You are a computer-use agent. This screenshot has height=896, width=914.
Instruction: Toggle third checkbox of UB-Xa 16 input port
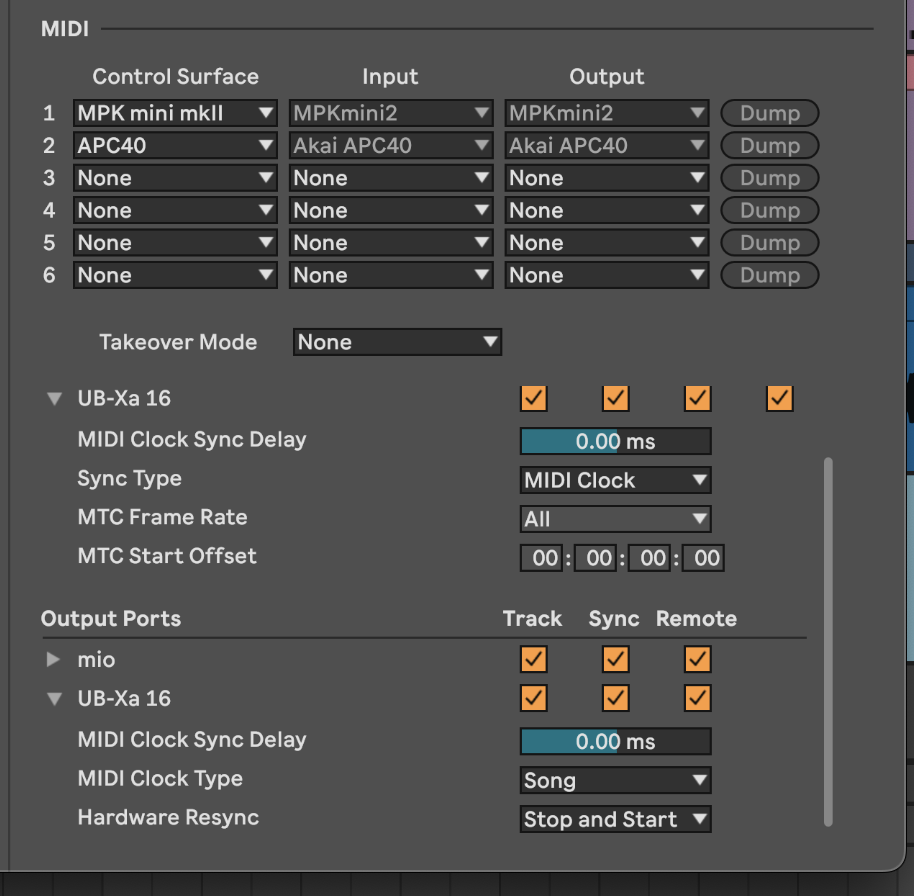(x=698, y=399)
